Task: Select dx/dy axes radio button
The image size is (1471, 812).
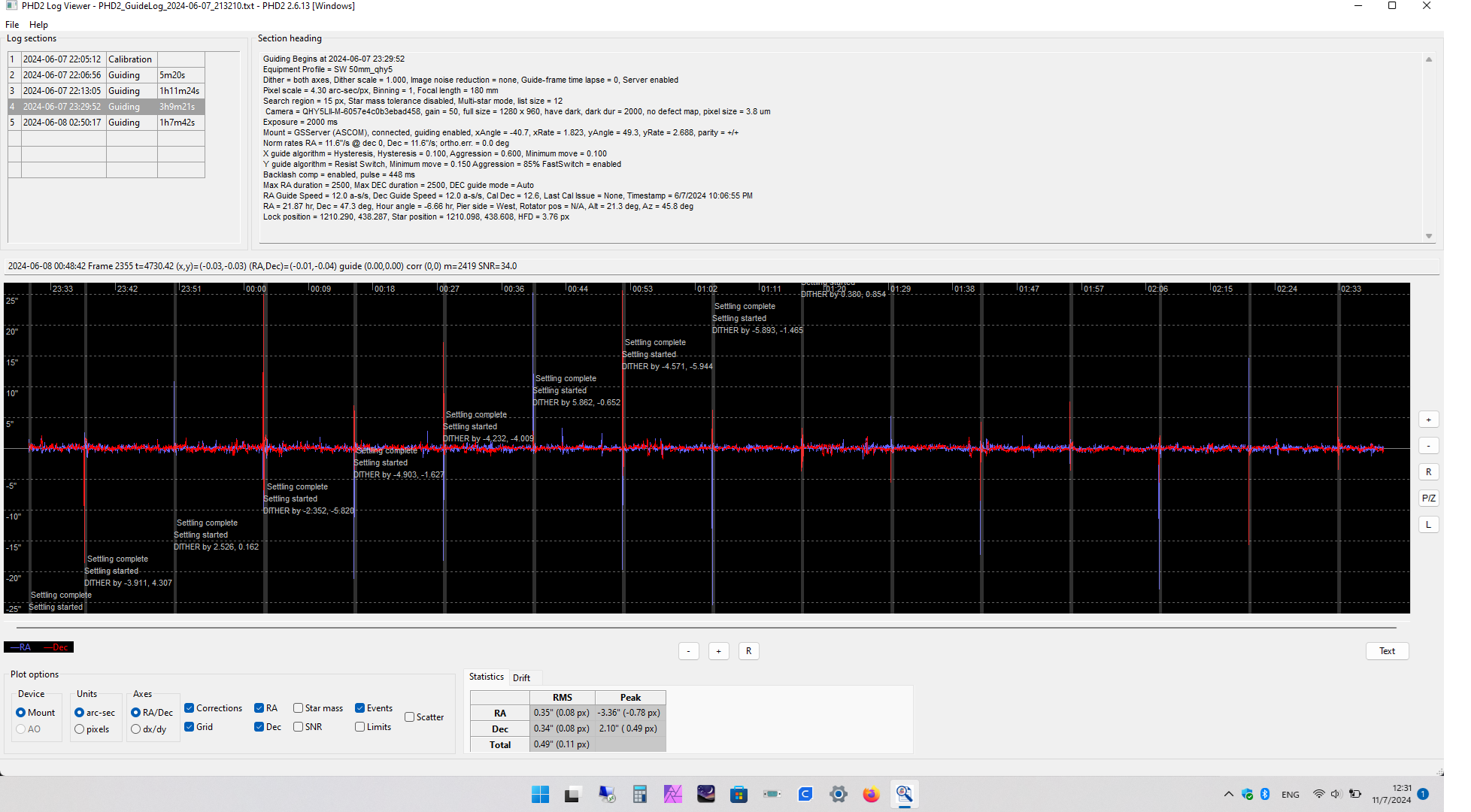Action: point(136,729)
